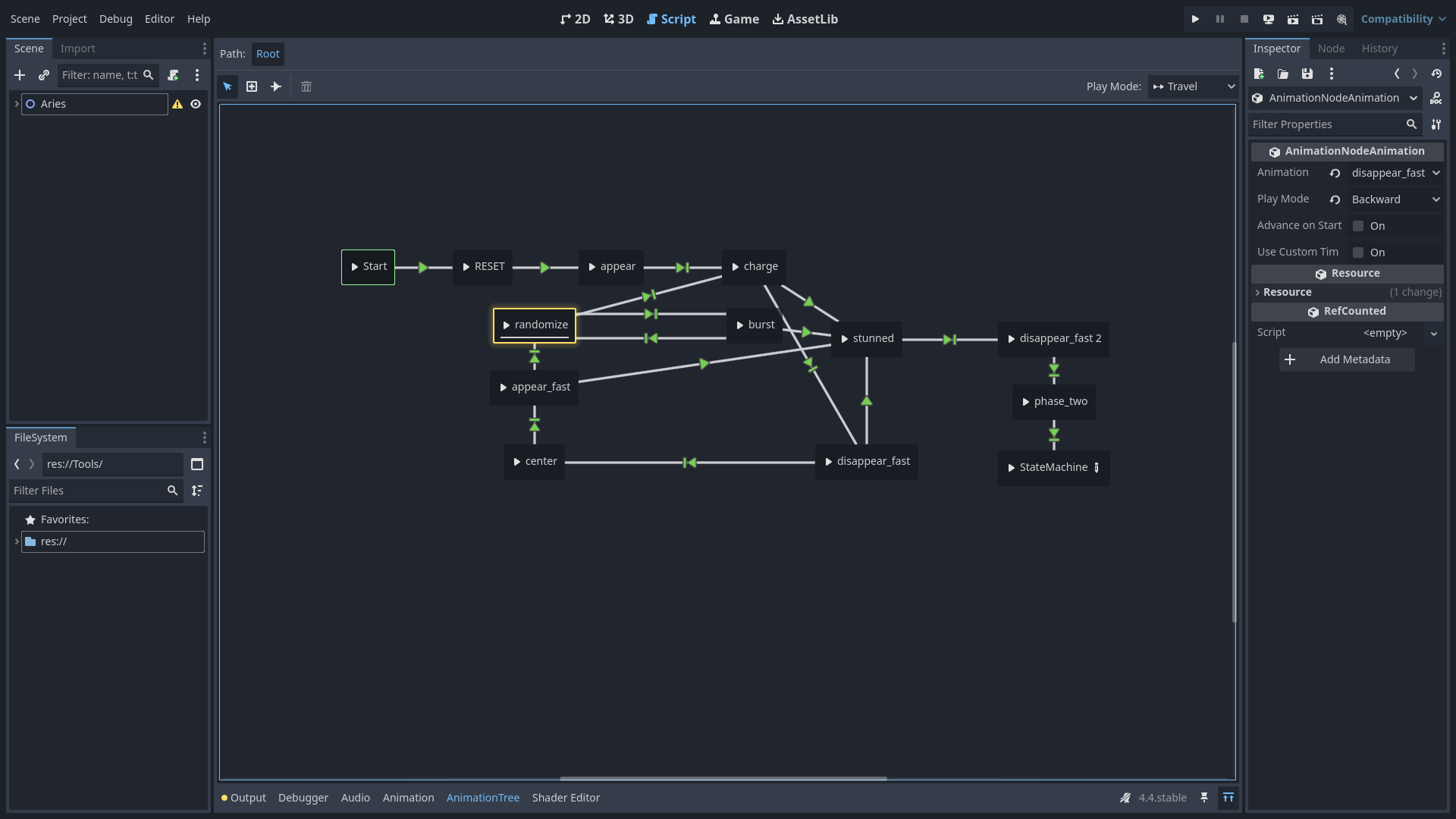Image resolution: width=1456 pixels, height=819 pixels.
Task: Toggle visibility of Aries node
Action: (x=196, y=104)
